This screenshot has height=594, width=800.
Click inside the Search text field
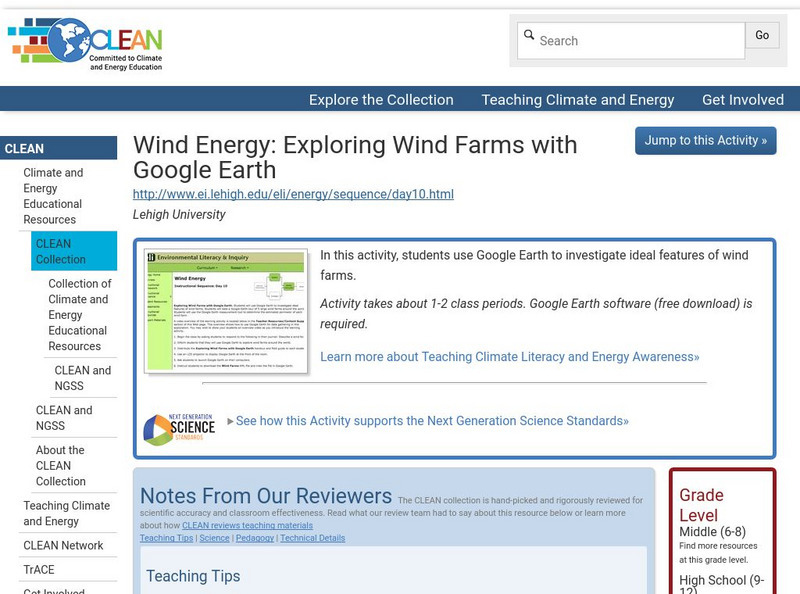coord(631,40)
